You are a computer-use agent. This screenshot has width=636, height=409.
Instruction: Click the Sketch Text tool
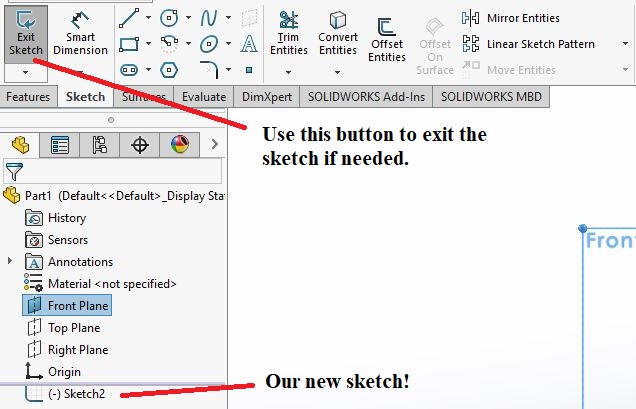click(249, 43)
